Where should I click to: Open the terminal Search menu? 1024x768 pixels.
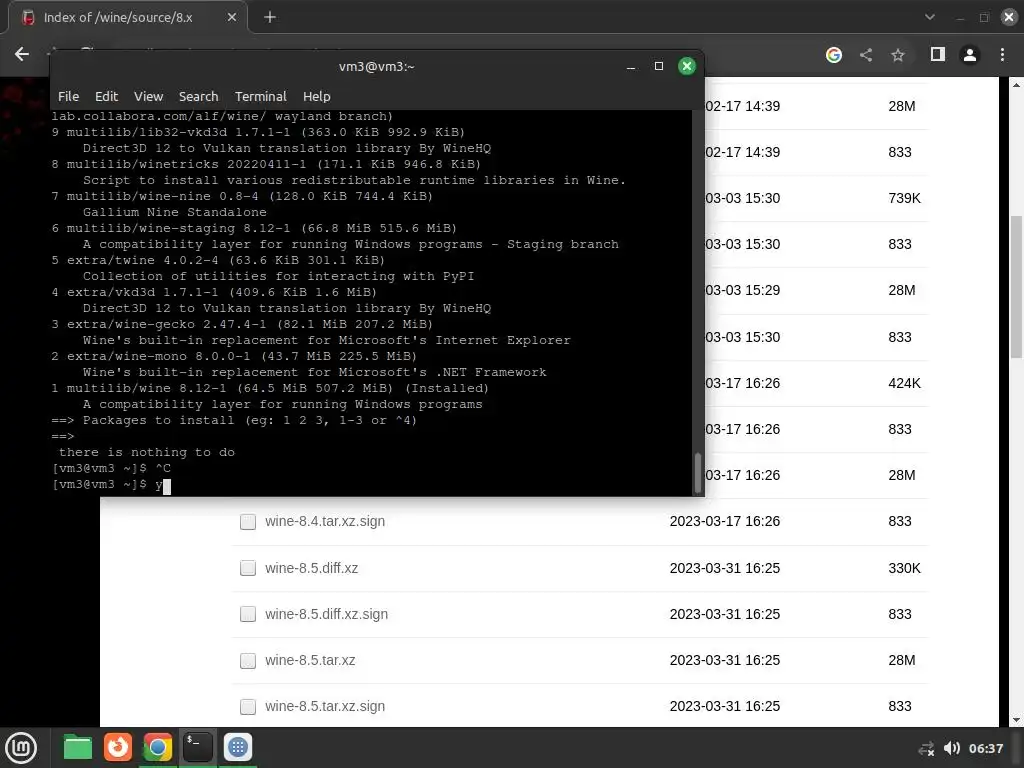[199, 96]
